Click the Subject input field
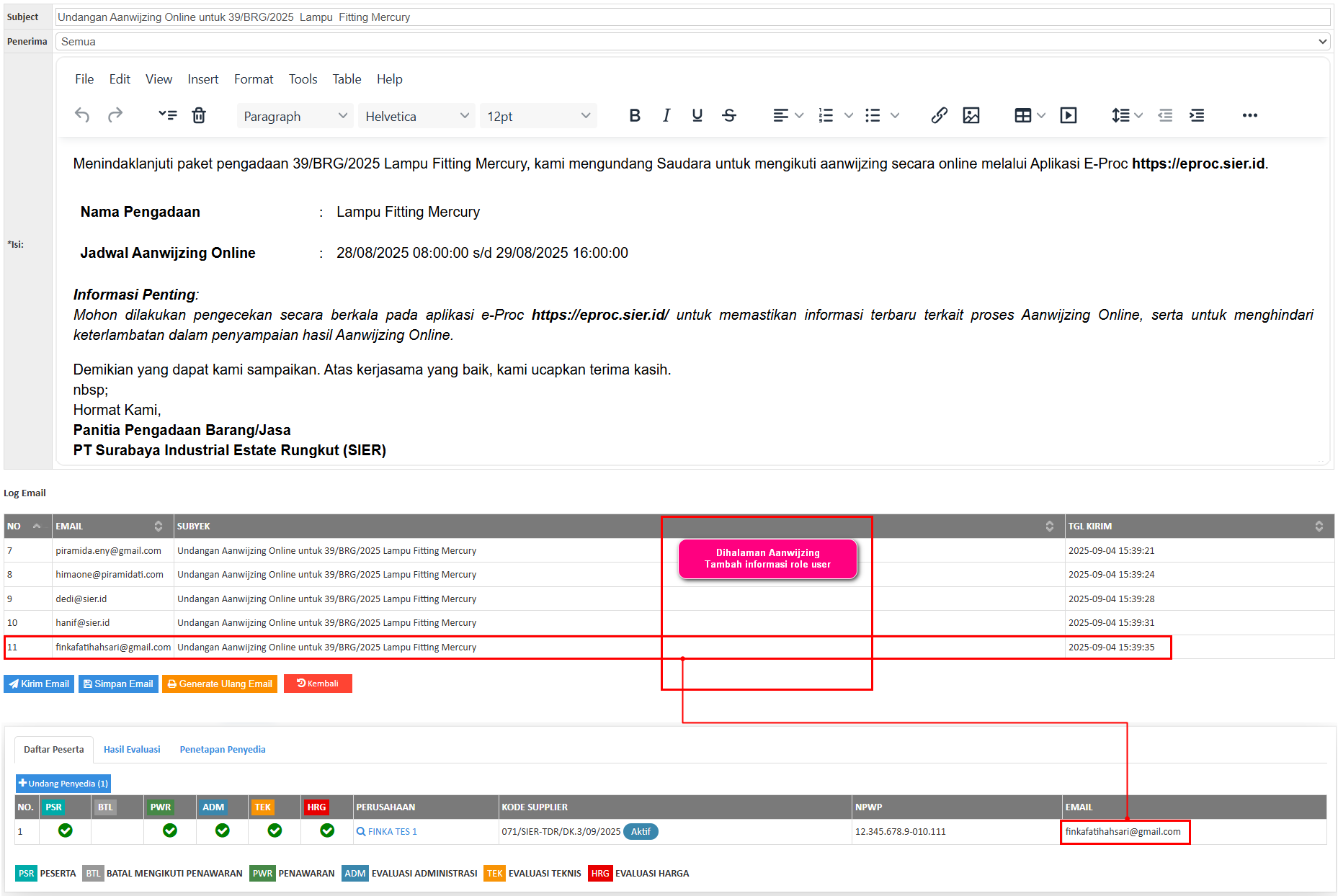This screenshot has height=896, width=1338. point(692,17)
